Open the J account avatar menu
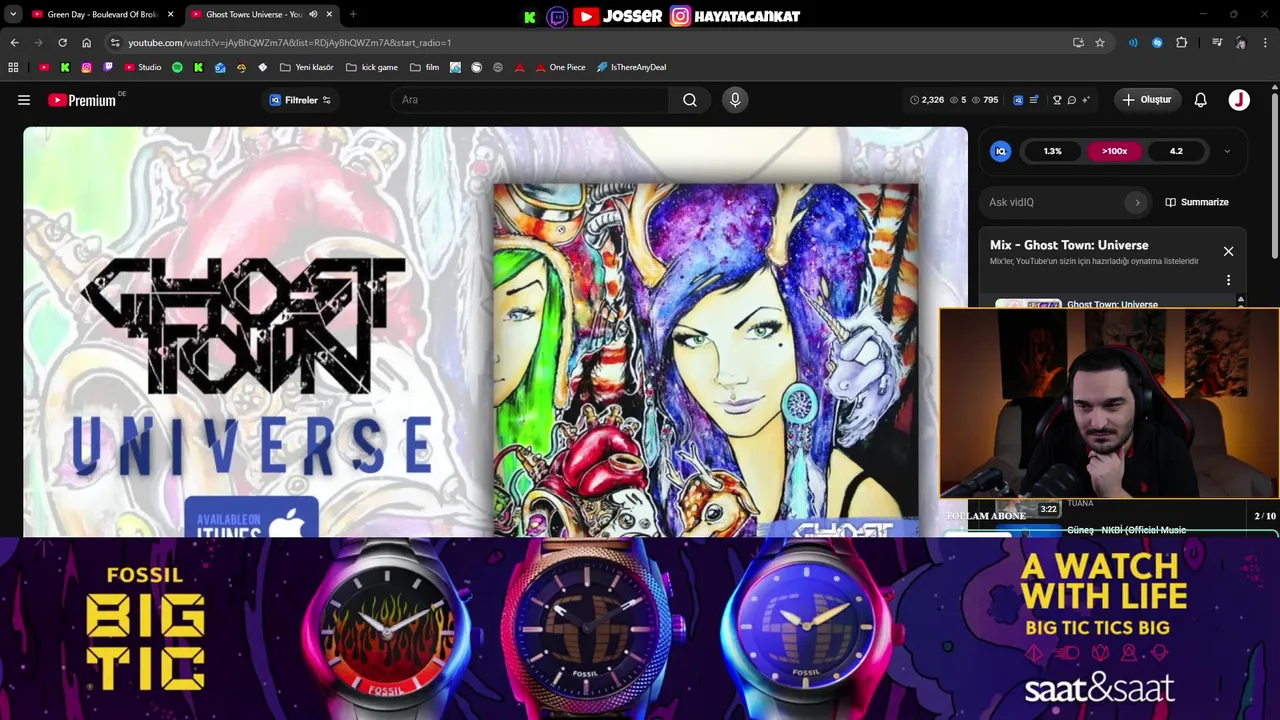 1239,100
